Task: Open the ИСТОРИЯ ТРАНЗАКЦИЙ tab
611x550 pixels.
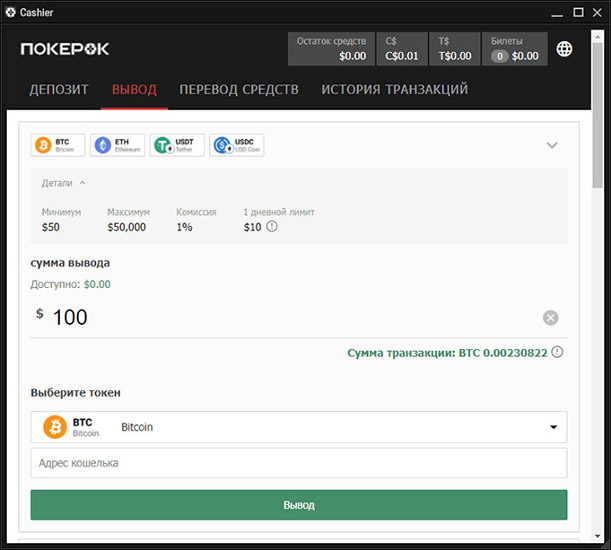Action: pyautogui.click(x=394, y=90)
